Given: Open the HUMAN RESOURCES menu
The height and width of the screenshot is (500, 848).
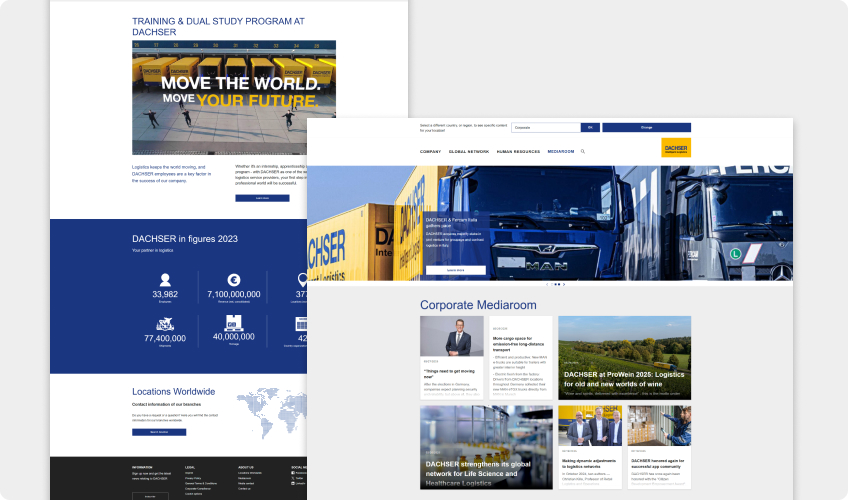Looking at the screenshot, I should click(518, 151).
